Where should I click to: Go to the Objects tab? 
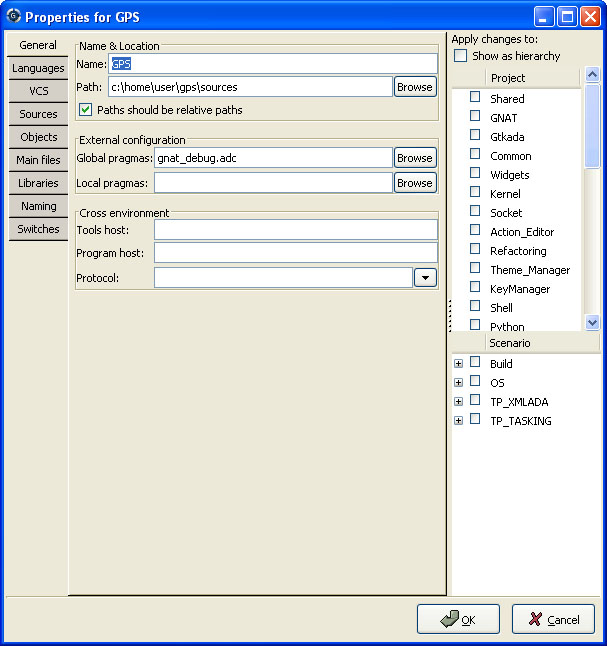coord(38,137)
